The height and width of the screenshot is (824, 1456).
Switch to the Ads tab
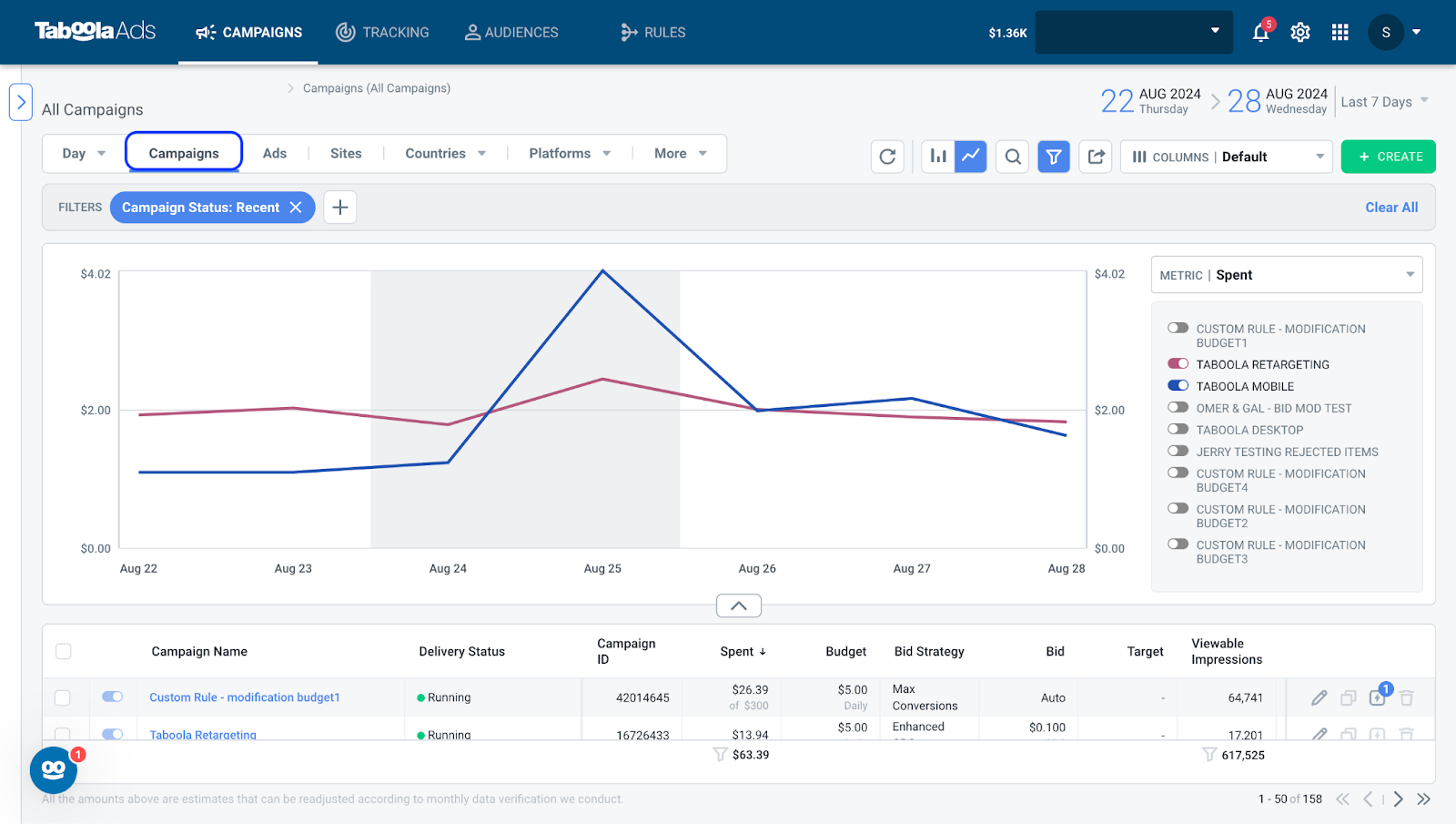tap(275, 154)
